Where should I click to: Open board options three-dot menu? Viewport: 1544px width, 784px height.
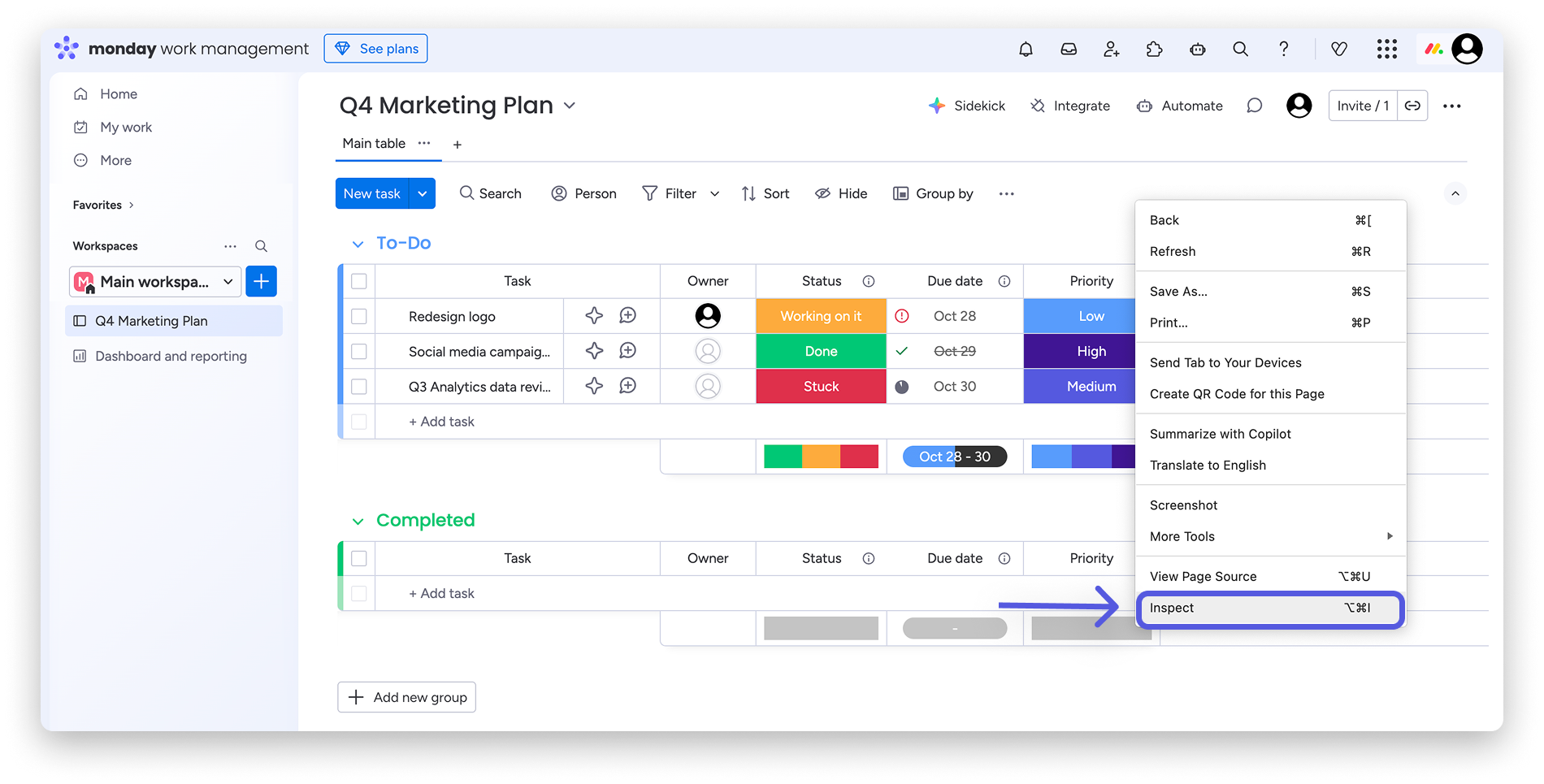(x=1451, y=106)
